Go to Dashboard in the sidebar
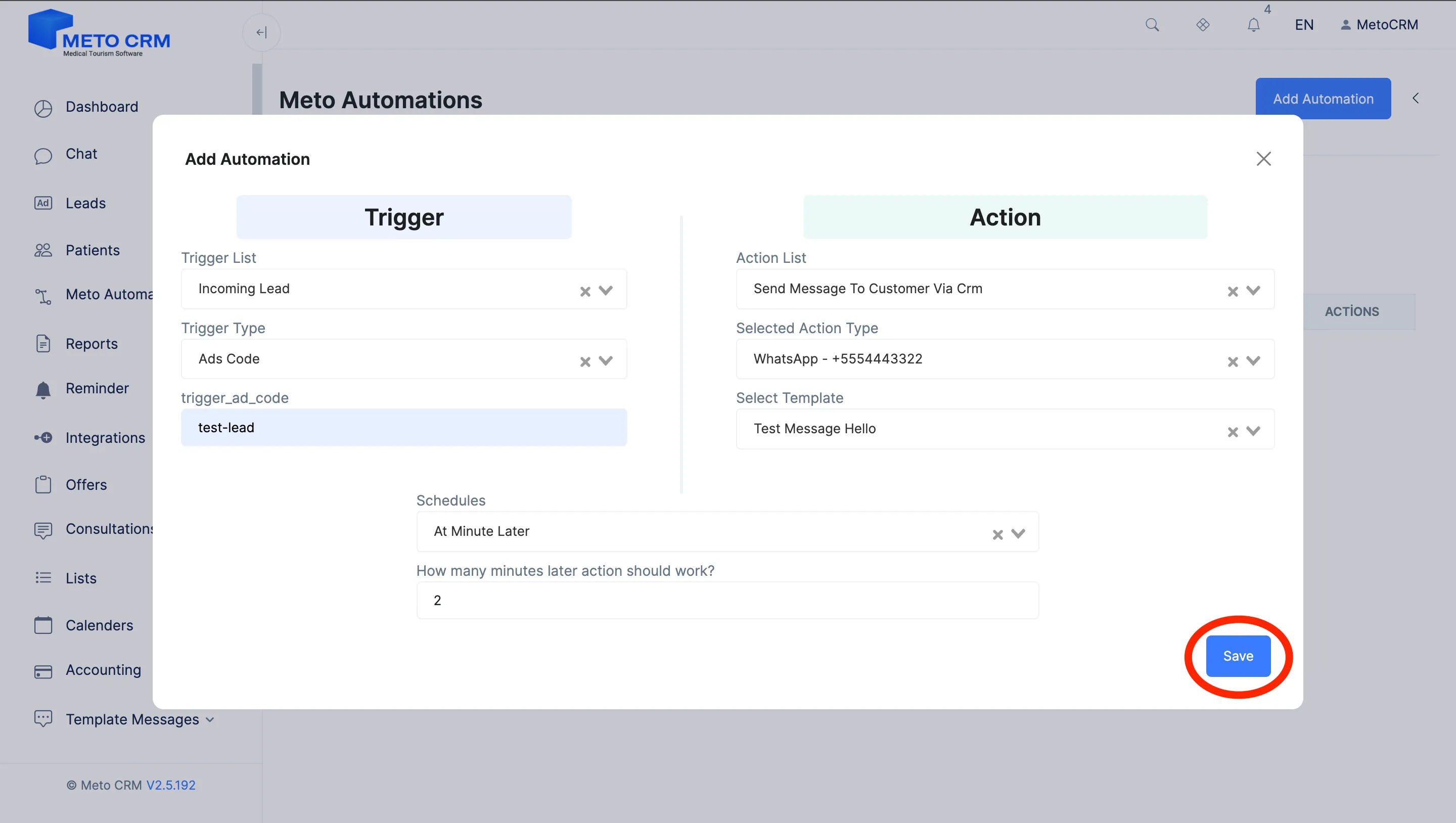Image resolution: width=1456 pixels, height=823 pixels. (x=102, y=107)
